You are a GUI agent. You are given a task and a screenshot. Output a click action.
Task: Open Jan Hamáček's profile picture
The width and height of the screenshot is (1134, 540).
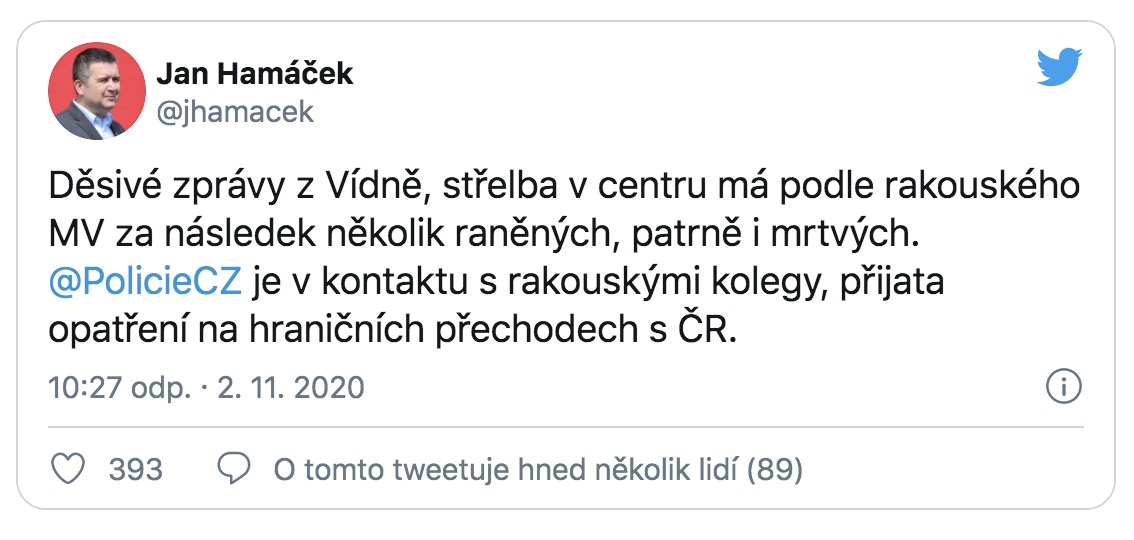(97, 90)
